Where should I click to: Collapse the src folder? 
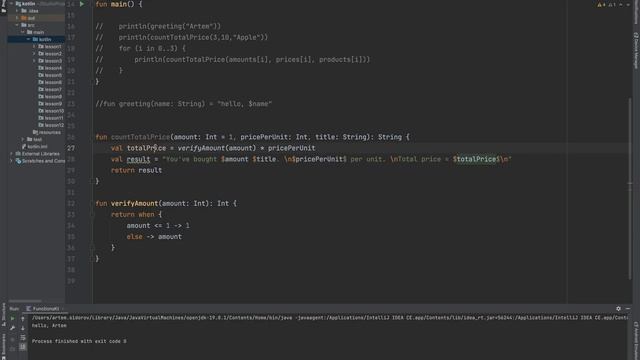tap(18, 25)
